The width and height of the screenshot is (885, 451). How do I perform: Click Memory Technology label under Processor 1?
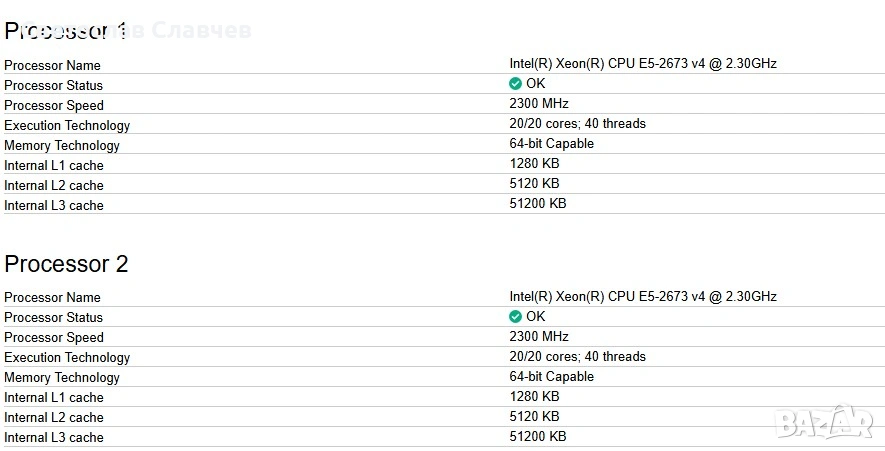62,145
